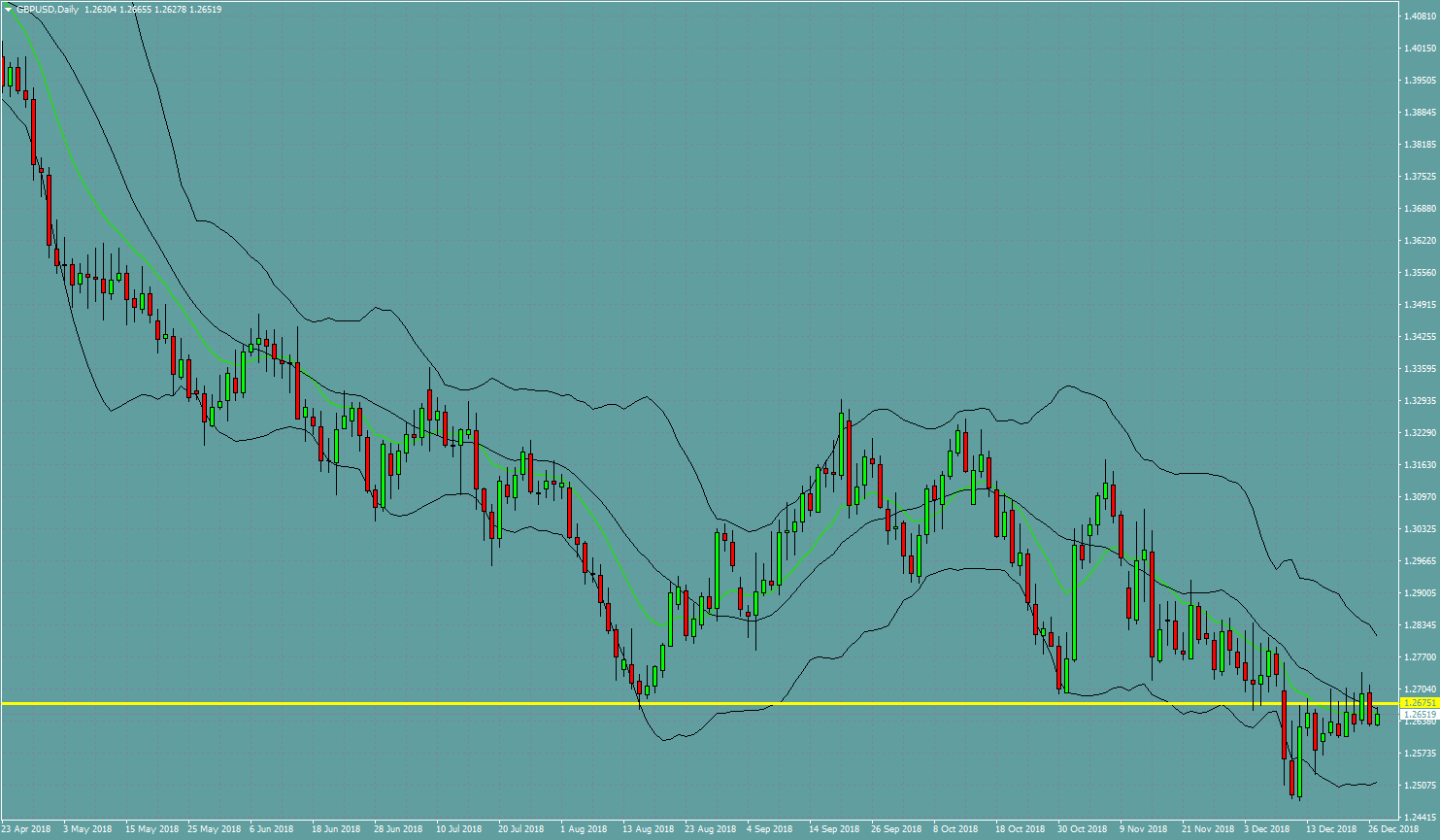Click the 20 Jul 2018 date label

point(521,829)
